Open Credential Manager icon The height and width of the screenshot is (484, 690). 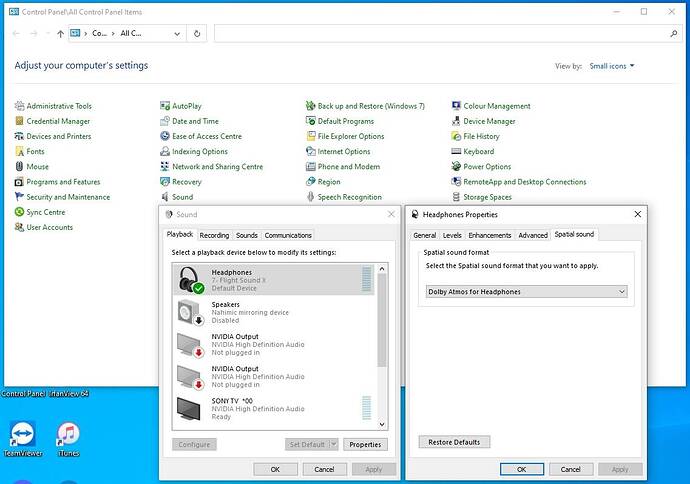[x=19, y=121]
